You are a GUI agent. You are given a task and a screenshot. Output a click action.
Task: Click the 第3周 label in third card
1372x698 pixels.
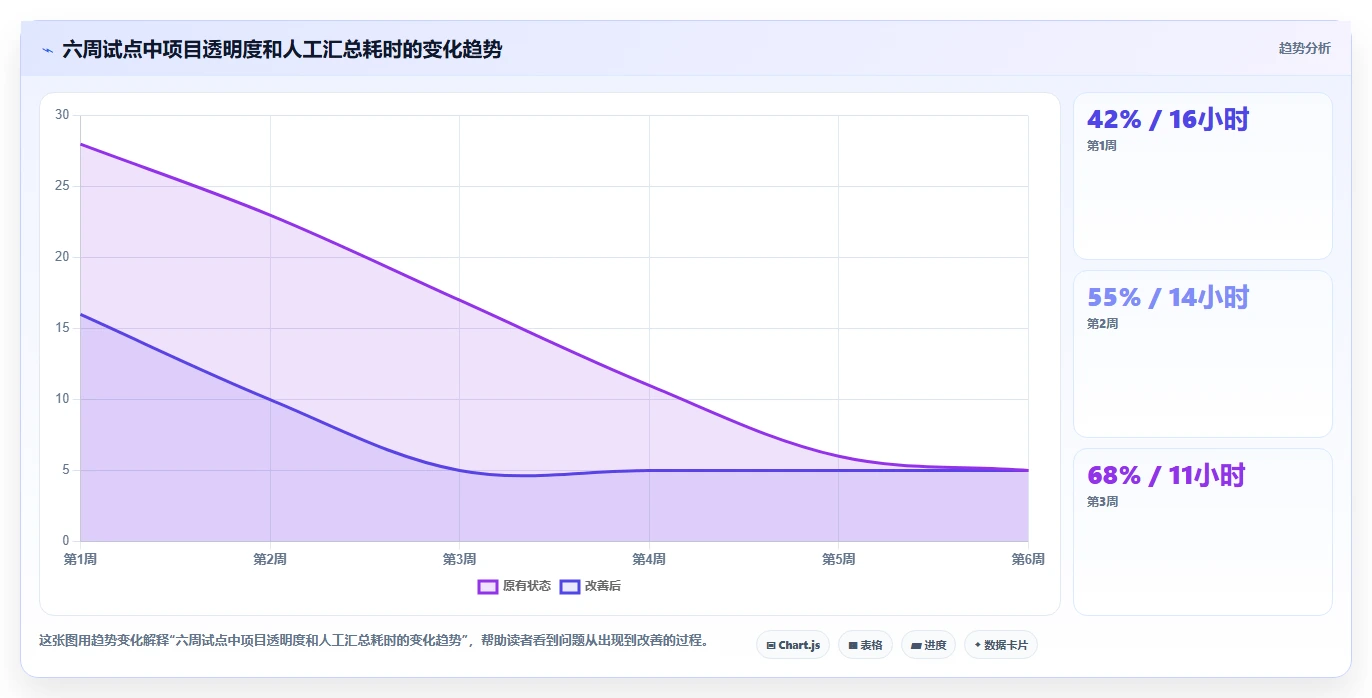[1102, 502]
